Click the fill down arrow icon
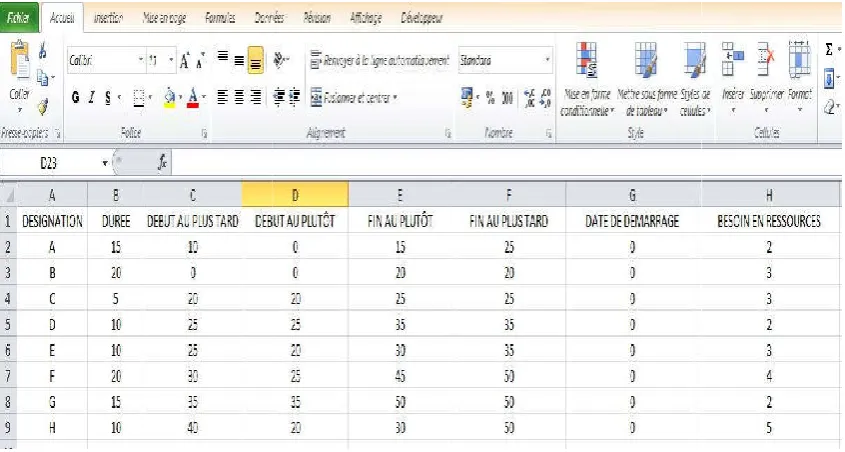The image size is (845, 452). pos(829,80)
